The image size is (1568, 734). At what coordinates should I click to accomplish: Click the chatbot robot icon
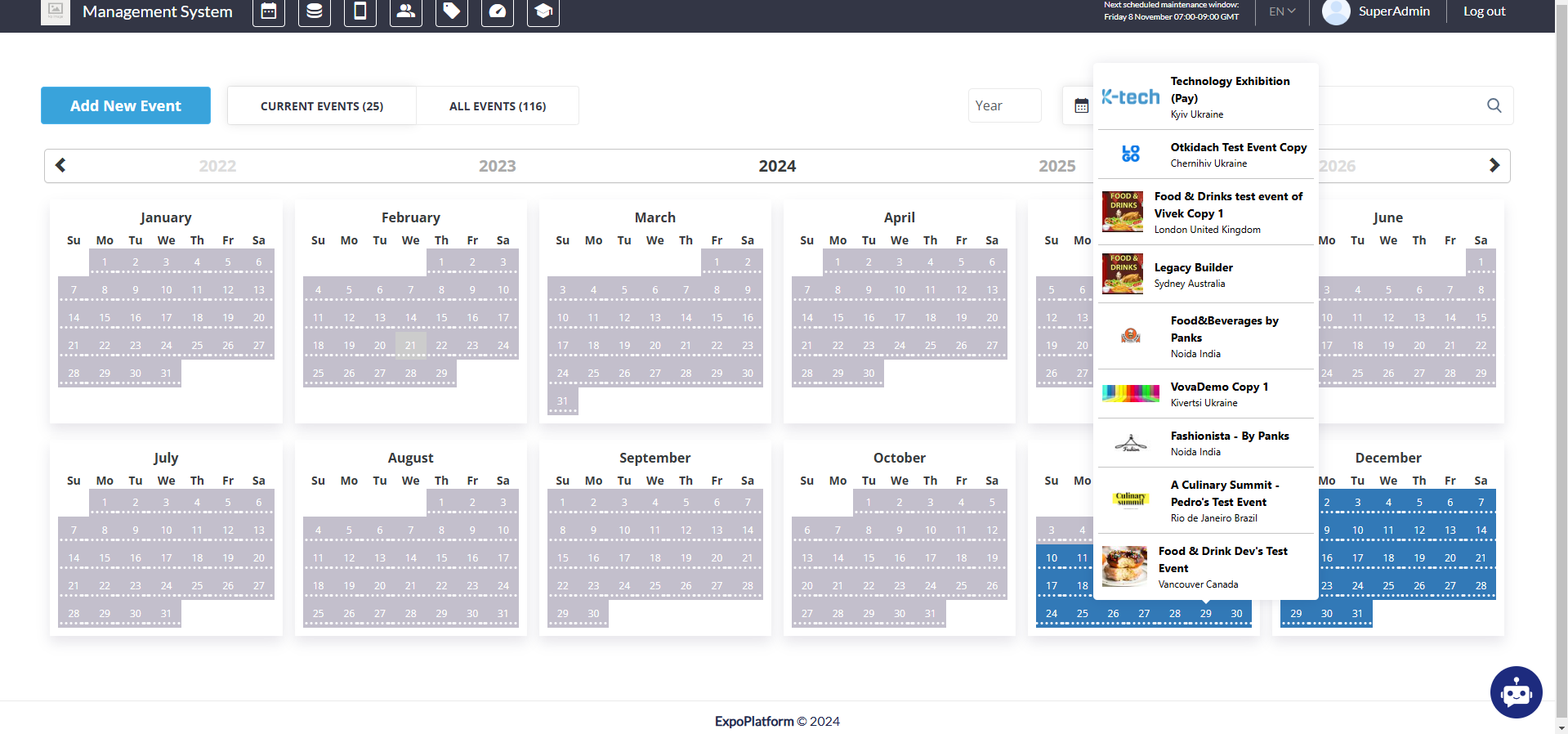pyautogui.click(x=1516, y=692)
